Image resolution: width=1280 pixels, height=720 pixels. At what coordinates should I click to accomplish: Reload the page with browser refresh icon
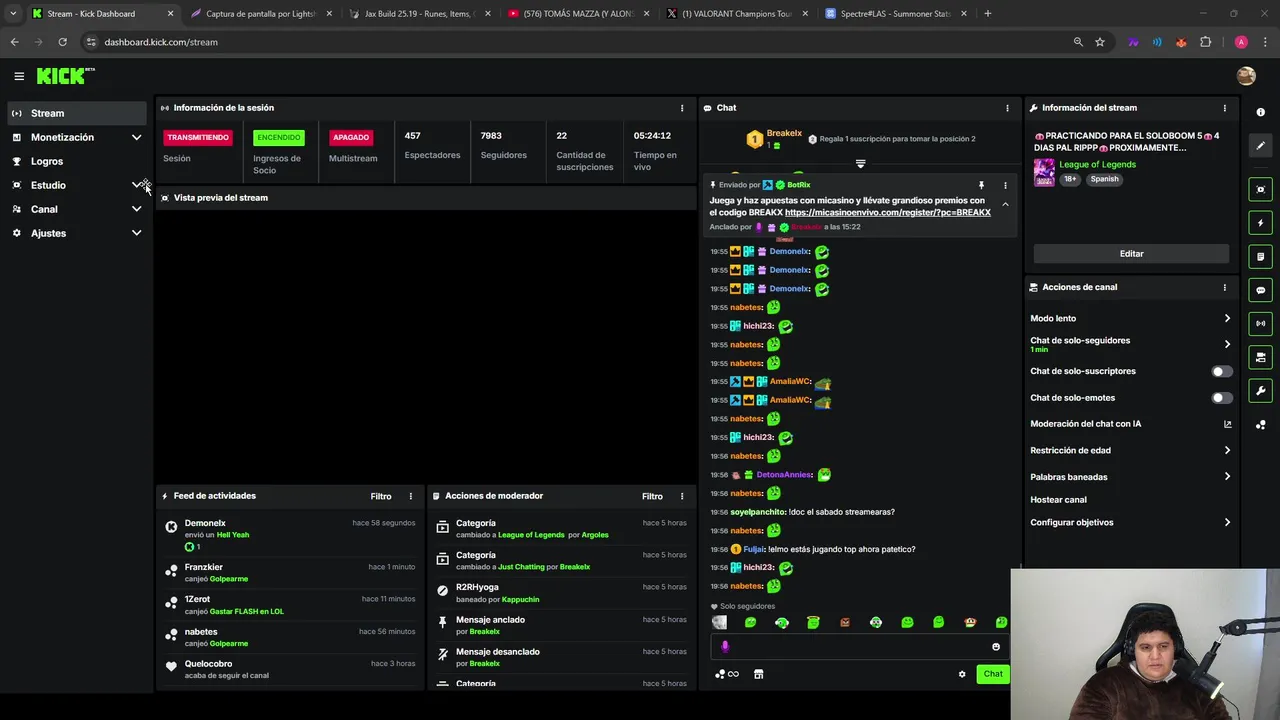click(62, 42)
